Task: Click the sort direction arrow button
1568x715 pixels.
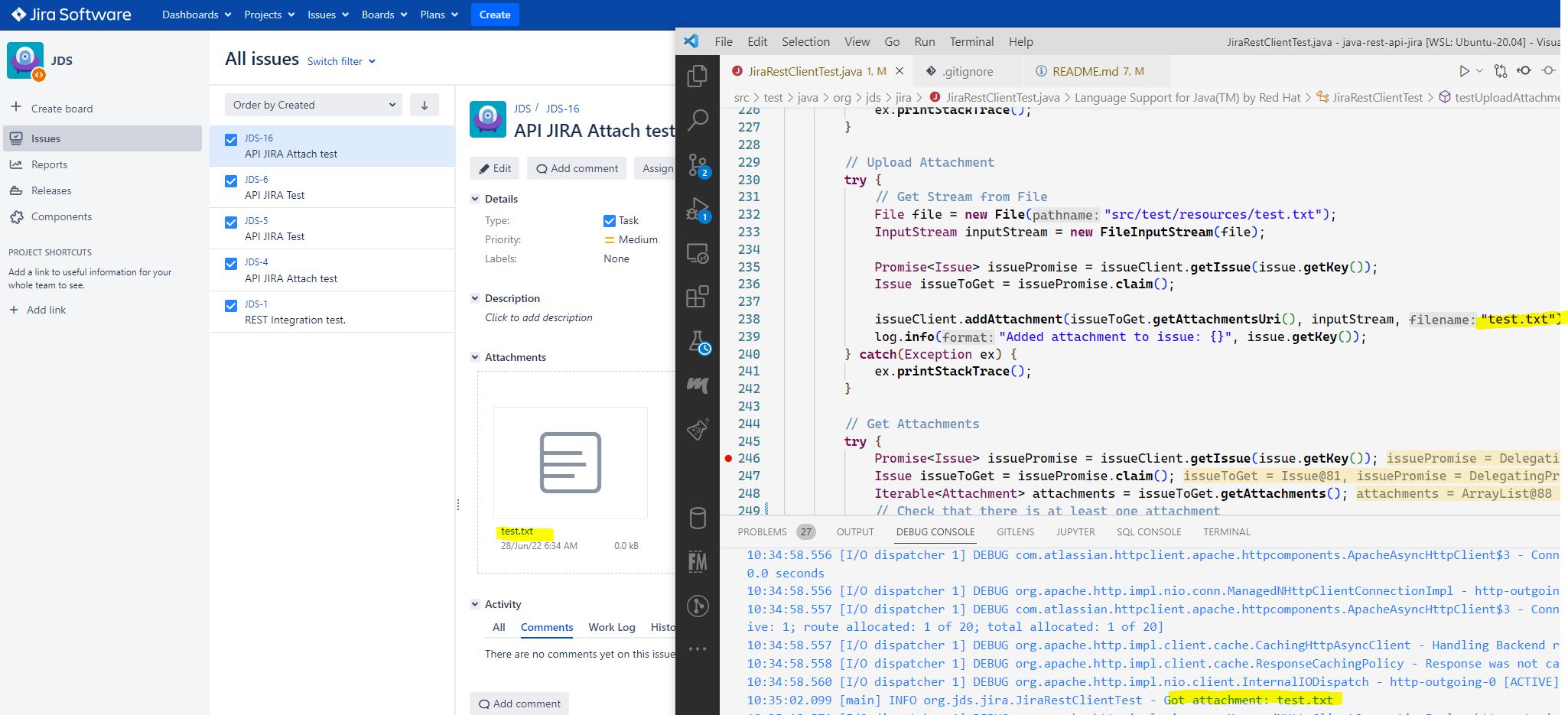Action: 425,105
